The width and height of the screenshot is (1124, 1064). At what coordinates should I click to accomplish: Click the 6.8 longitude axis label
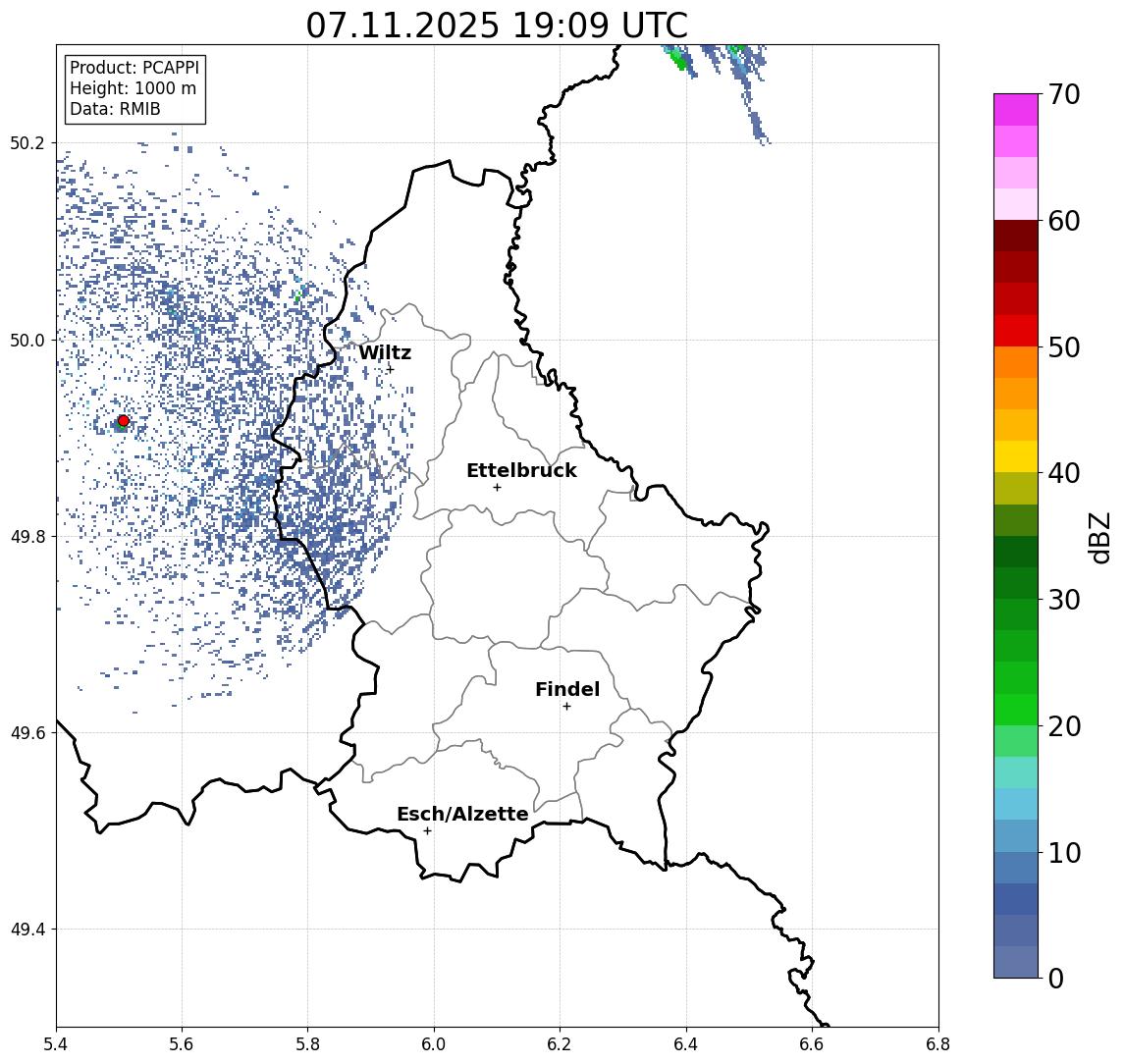coord(937,1044)
